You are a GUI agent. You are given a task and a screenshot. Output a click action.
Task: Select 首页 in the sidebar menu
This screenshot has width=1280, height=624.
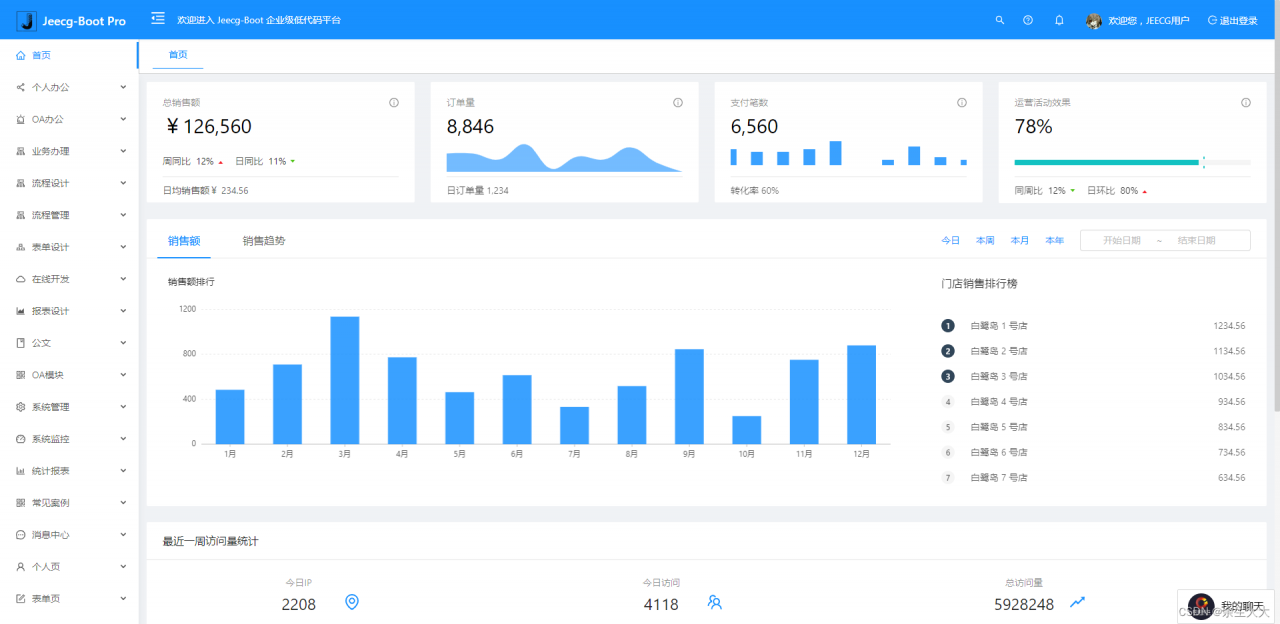pos(69,55)
